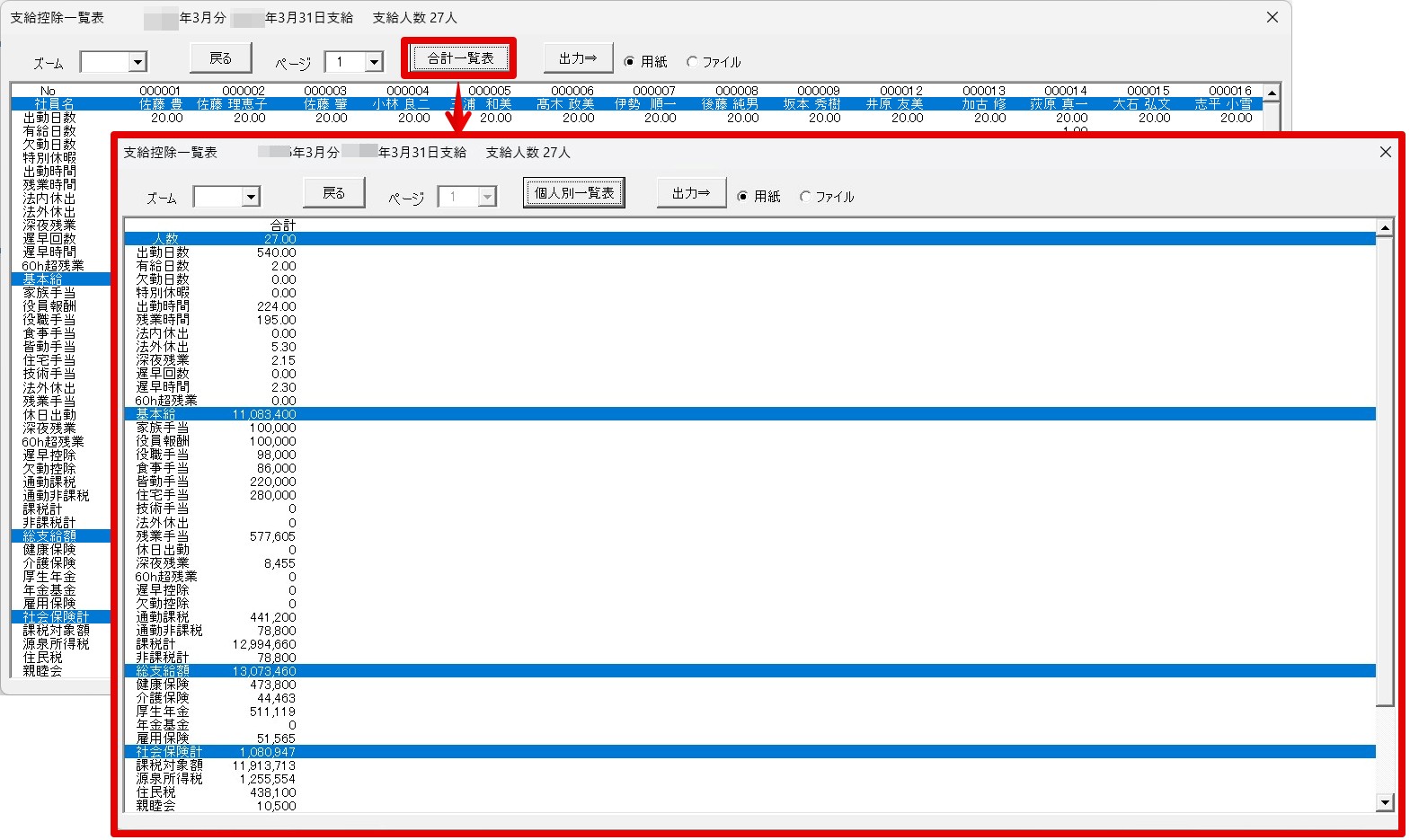Screen dimensions: 1410x840
Task: Click scroll up arrow in the totals list
Action: [1384, 228]
